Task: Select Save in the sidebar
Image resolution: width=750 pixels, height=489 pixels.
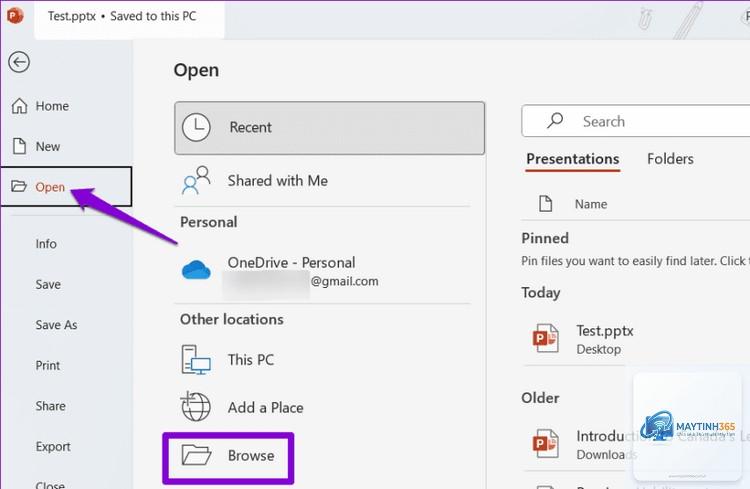Action: [x=48, y=285]
